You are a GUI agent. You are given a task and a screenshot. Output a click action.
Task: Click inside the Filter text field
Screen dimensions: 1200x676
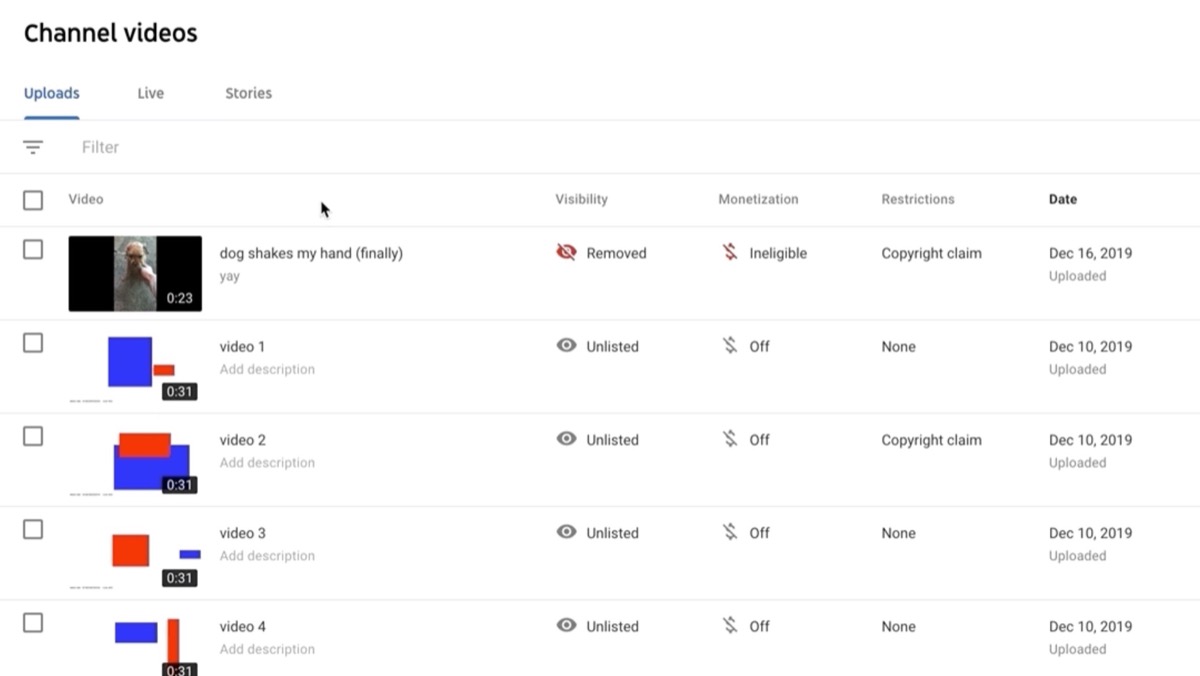coord(100,146)
